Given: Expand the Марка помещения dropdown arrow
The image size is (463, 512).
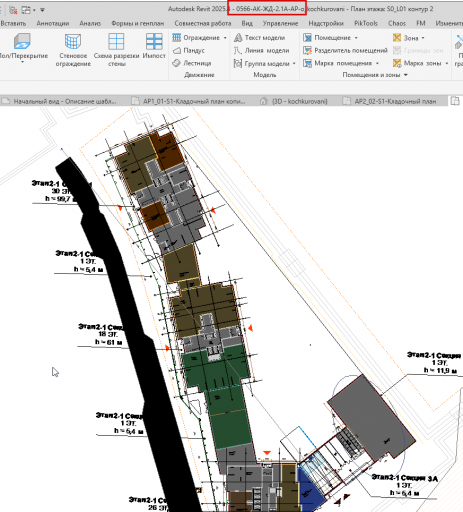Looking at the screenshot, I should 377,63.
